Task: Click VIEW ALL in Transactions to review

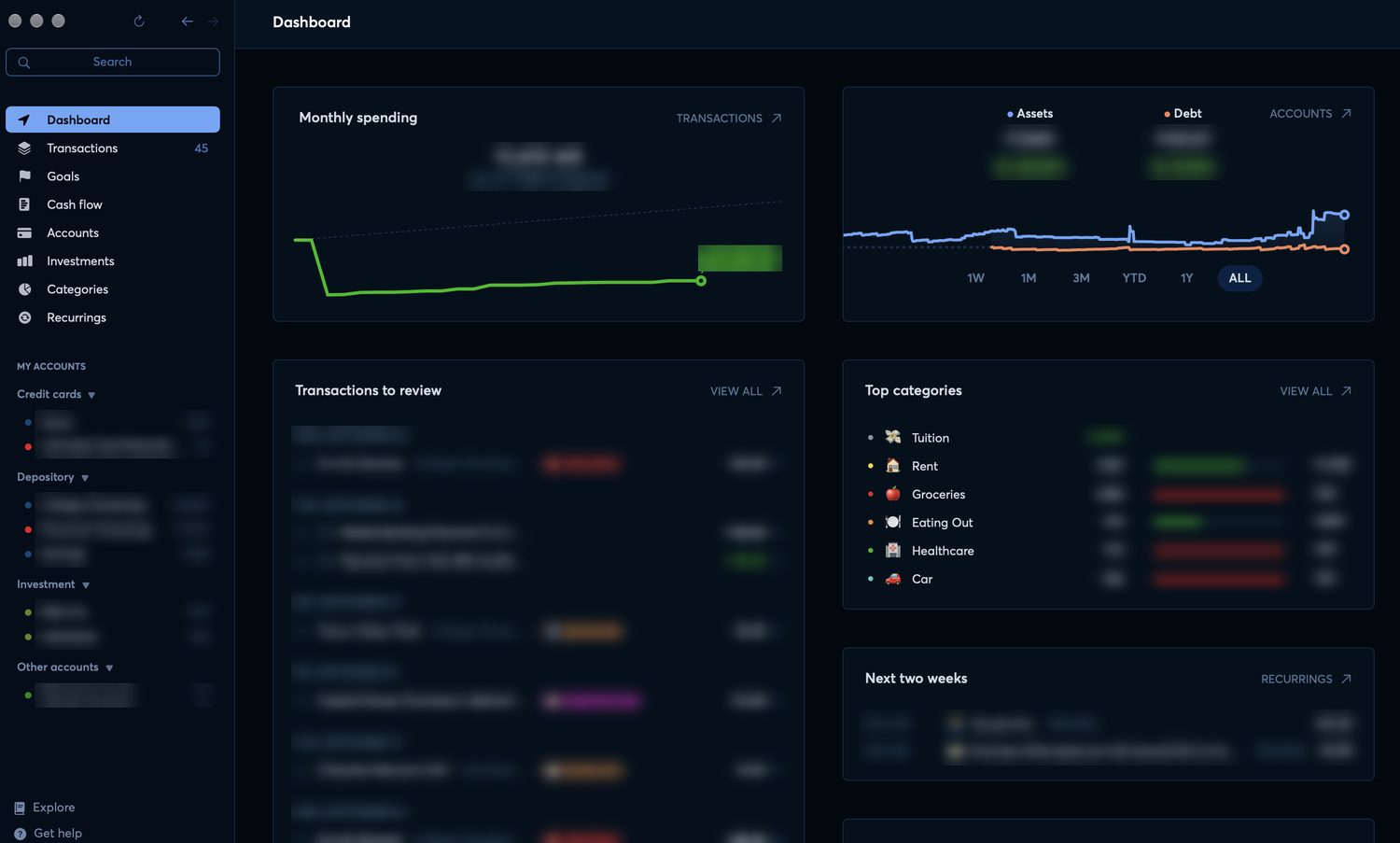Action: click(x=746, y=391)
